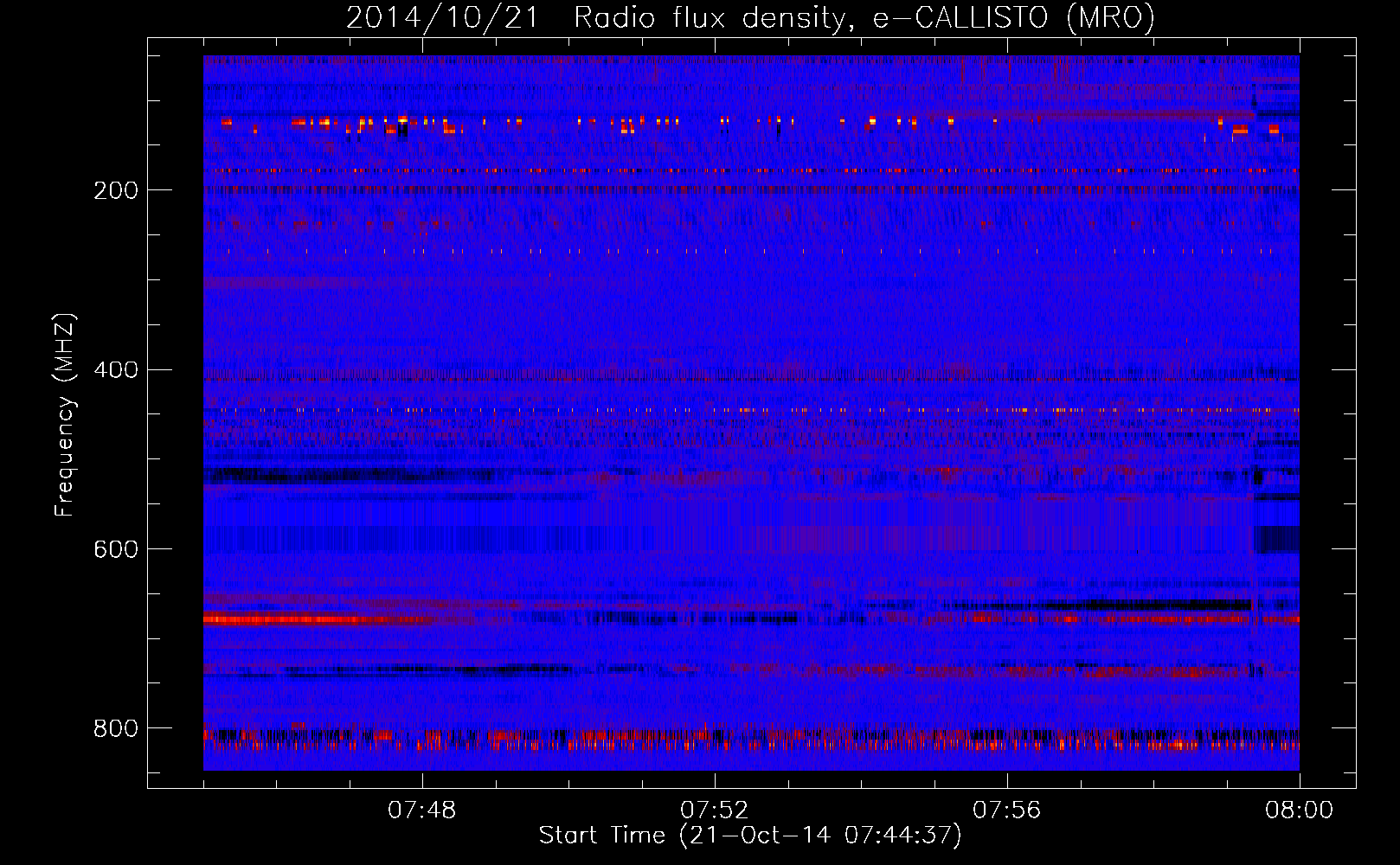
Task: Click the 600 frequency tick label
Action: point(116,550)
